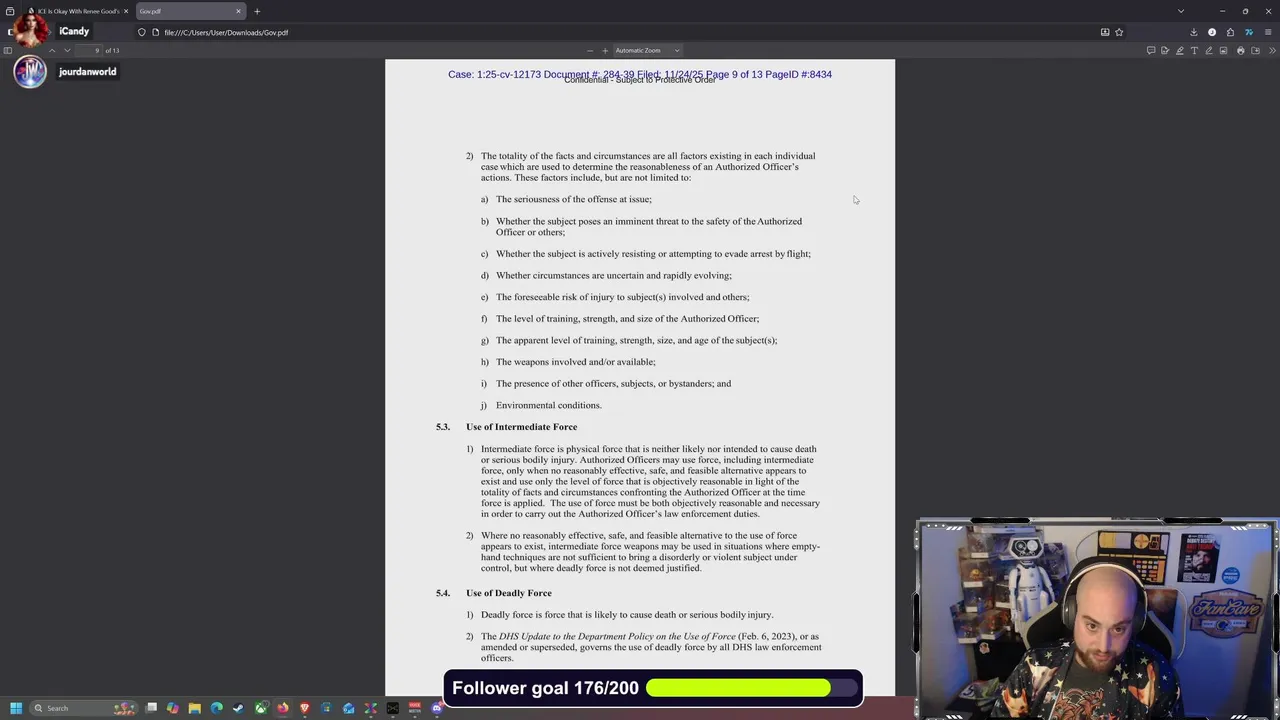
Task: Click the taskbar Search box
Action: (x=82, y=708)
